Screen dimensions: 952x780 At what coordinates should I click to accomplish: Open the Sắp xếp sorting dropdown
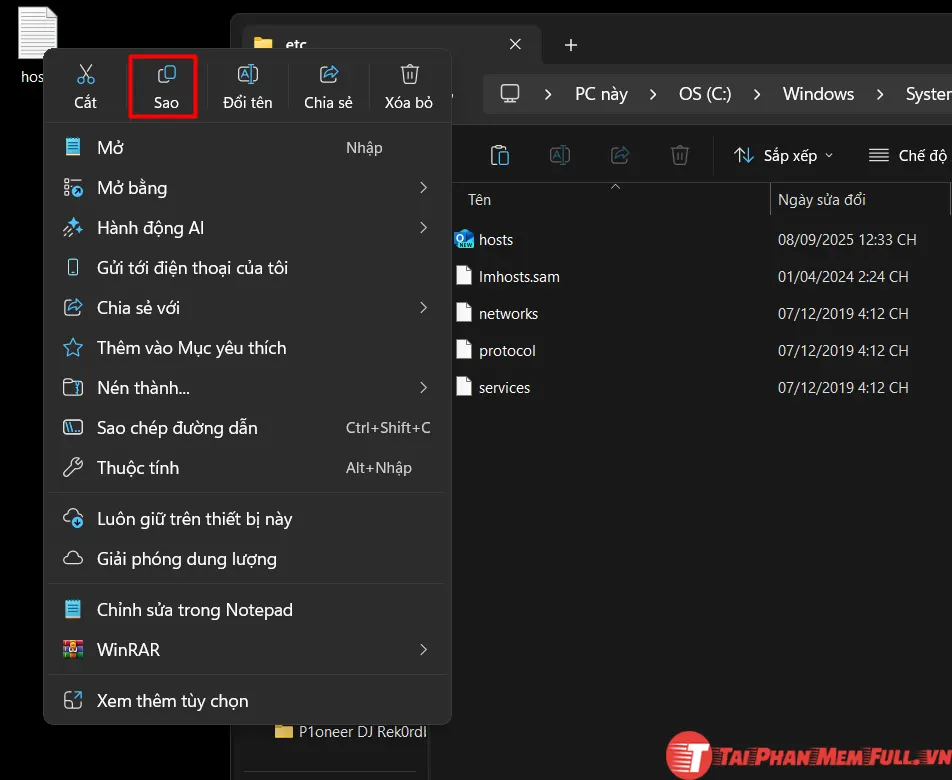coord(783,155)
